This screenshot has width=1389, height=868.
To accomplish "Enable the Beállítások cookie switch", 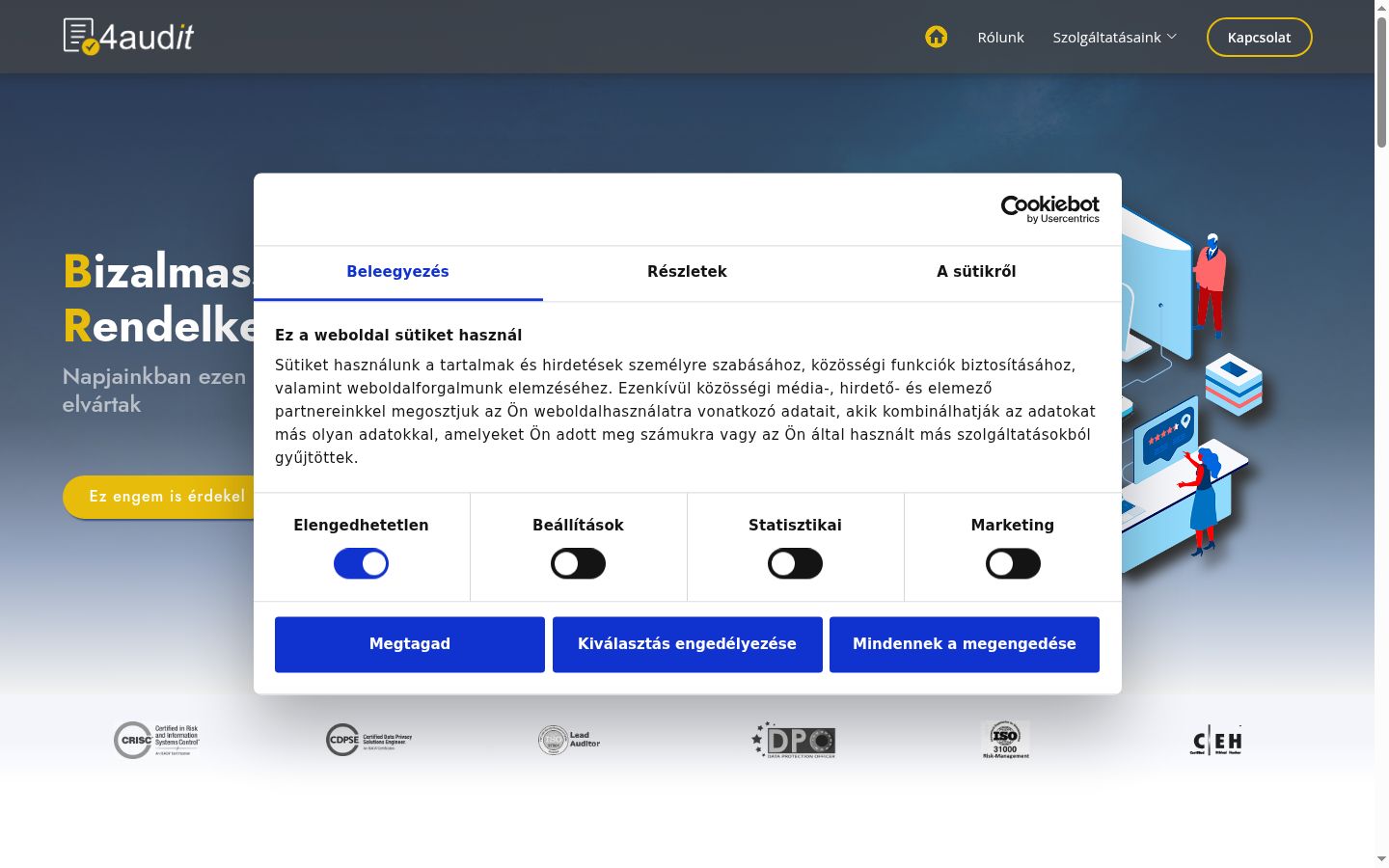I will [x=578, y=564].
